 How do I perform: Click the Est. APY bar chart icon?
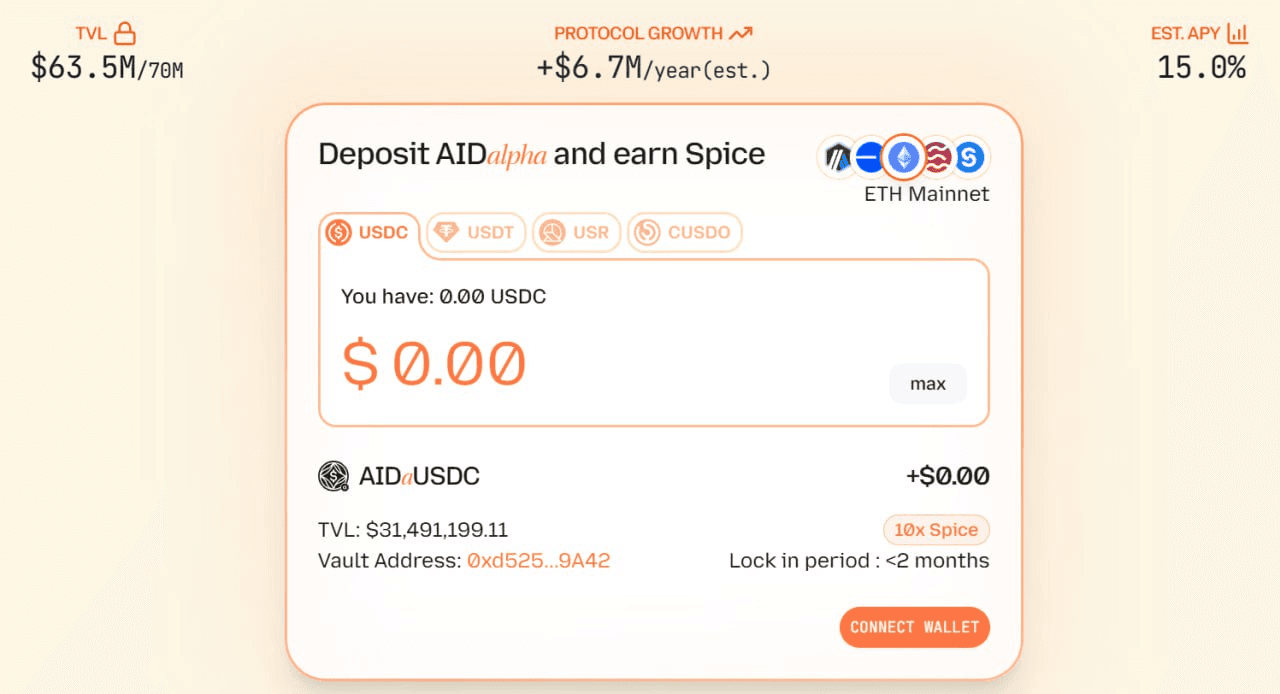(x=1238, y=33)
